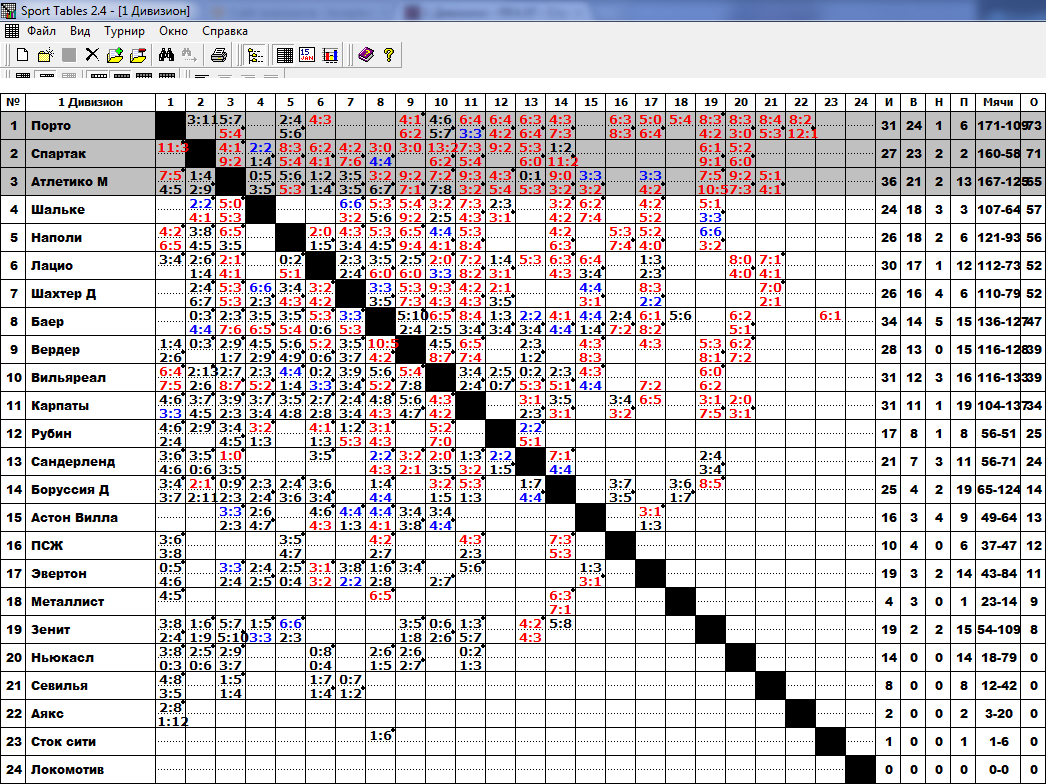This screenshot has width=1046, height=784.
Task: Open the Турнир menu
Action: click(x=124, y=31)
